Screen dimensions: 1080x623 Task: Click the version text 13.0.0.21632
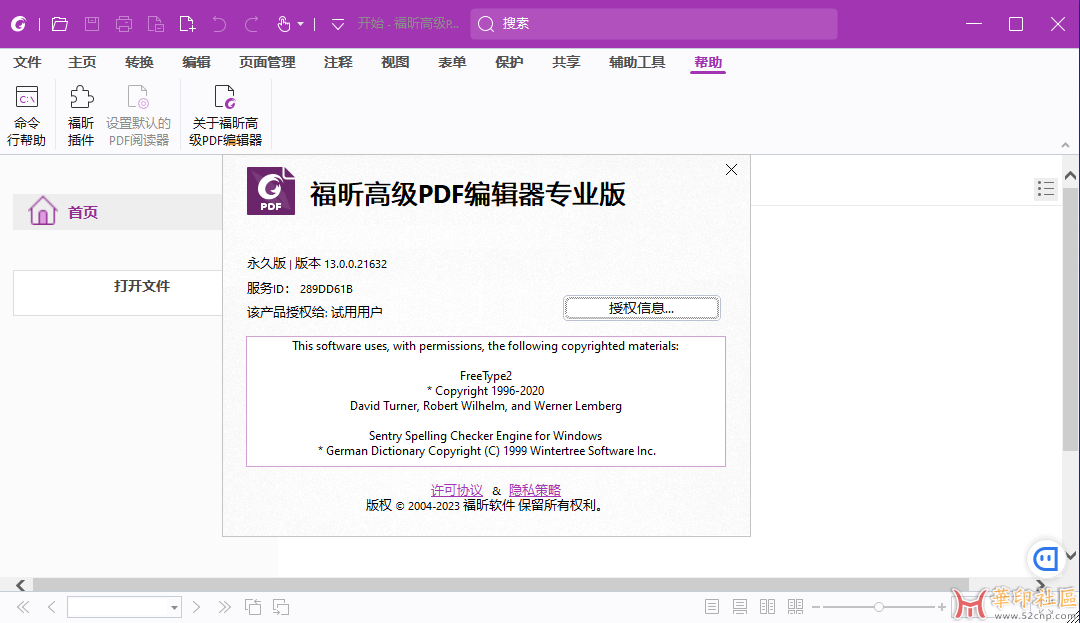pos(355,264)
